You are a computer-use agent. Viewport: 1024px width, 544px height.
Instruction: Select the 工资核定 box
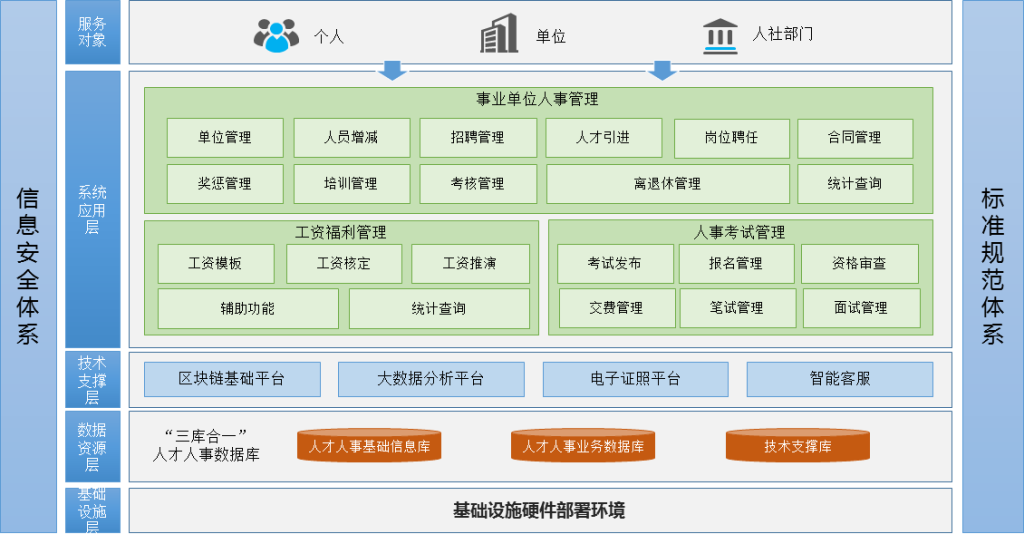coord(344,264)
